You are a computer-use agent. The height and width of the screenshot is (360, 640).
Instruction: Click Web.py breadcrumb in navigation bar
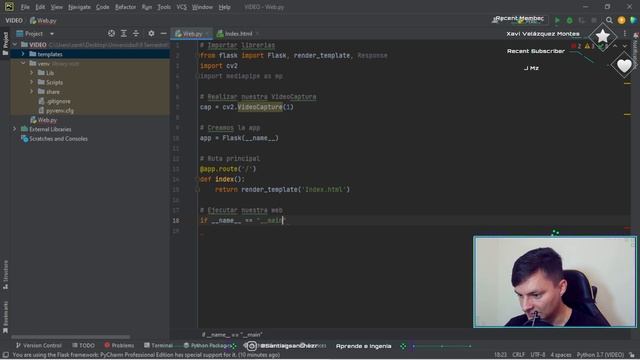point(43,20)
